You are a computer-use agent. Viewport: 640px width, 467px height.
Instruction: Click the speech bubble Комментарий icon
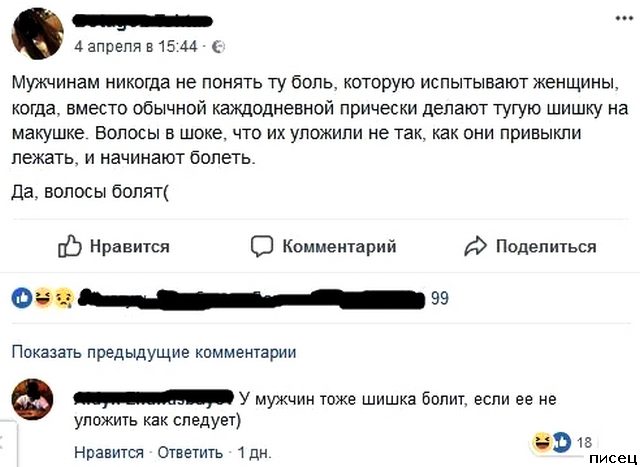(x=261, y=246)
